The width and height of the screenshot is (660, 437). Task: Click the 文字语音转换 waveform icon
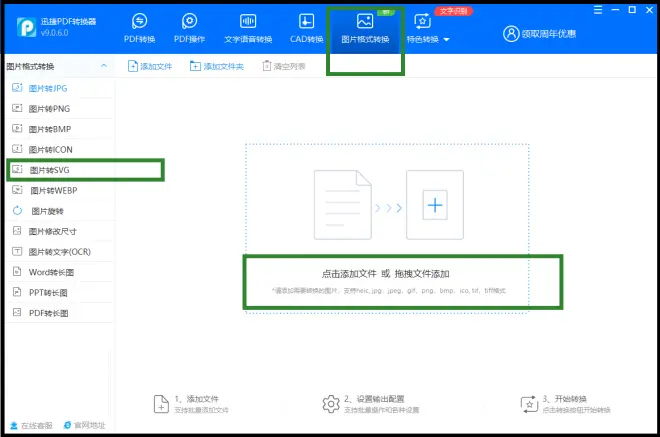(248, 21)
